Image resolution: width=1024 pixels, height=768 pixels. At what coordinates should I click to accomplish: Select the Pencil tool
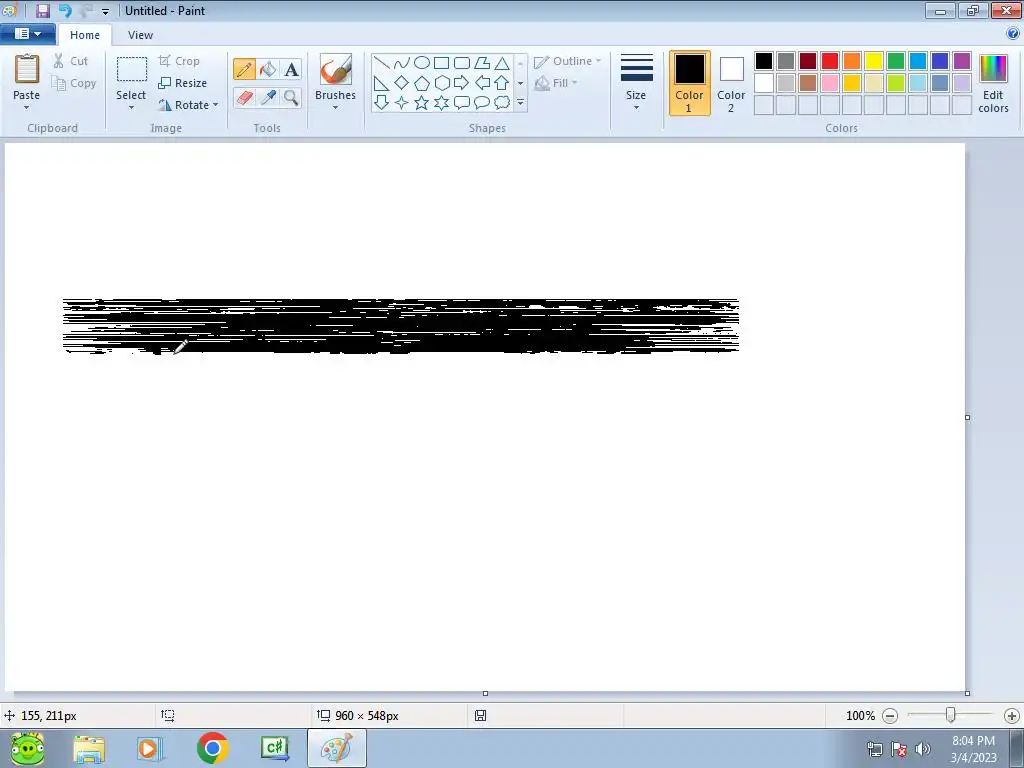(244, 69)
